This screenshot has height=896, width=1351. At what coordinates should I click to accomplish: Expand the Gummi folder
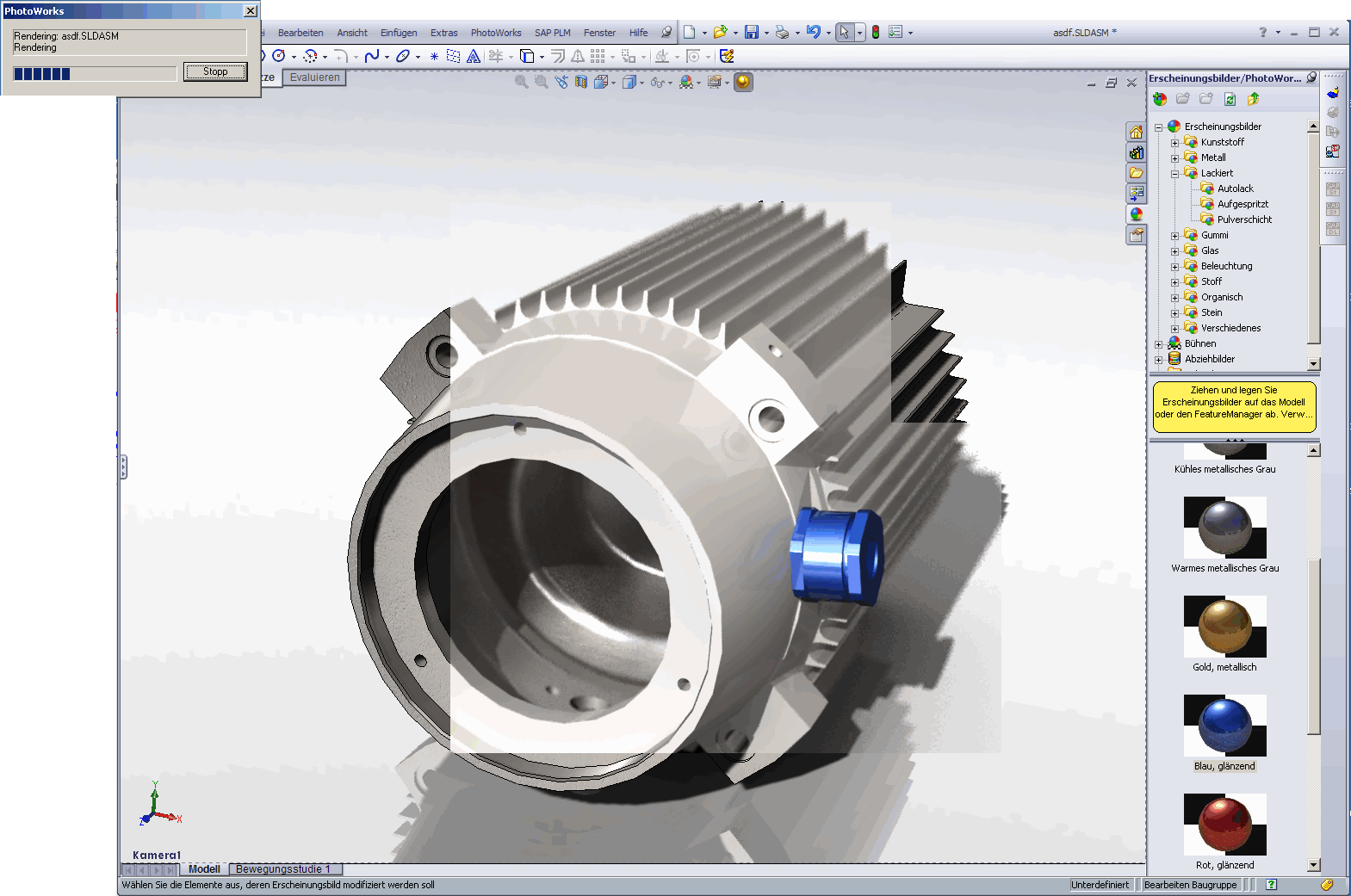point(1174,236)
